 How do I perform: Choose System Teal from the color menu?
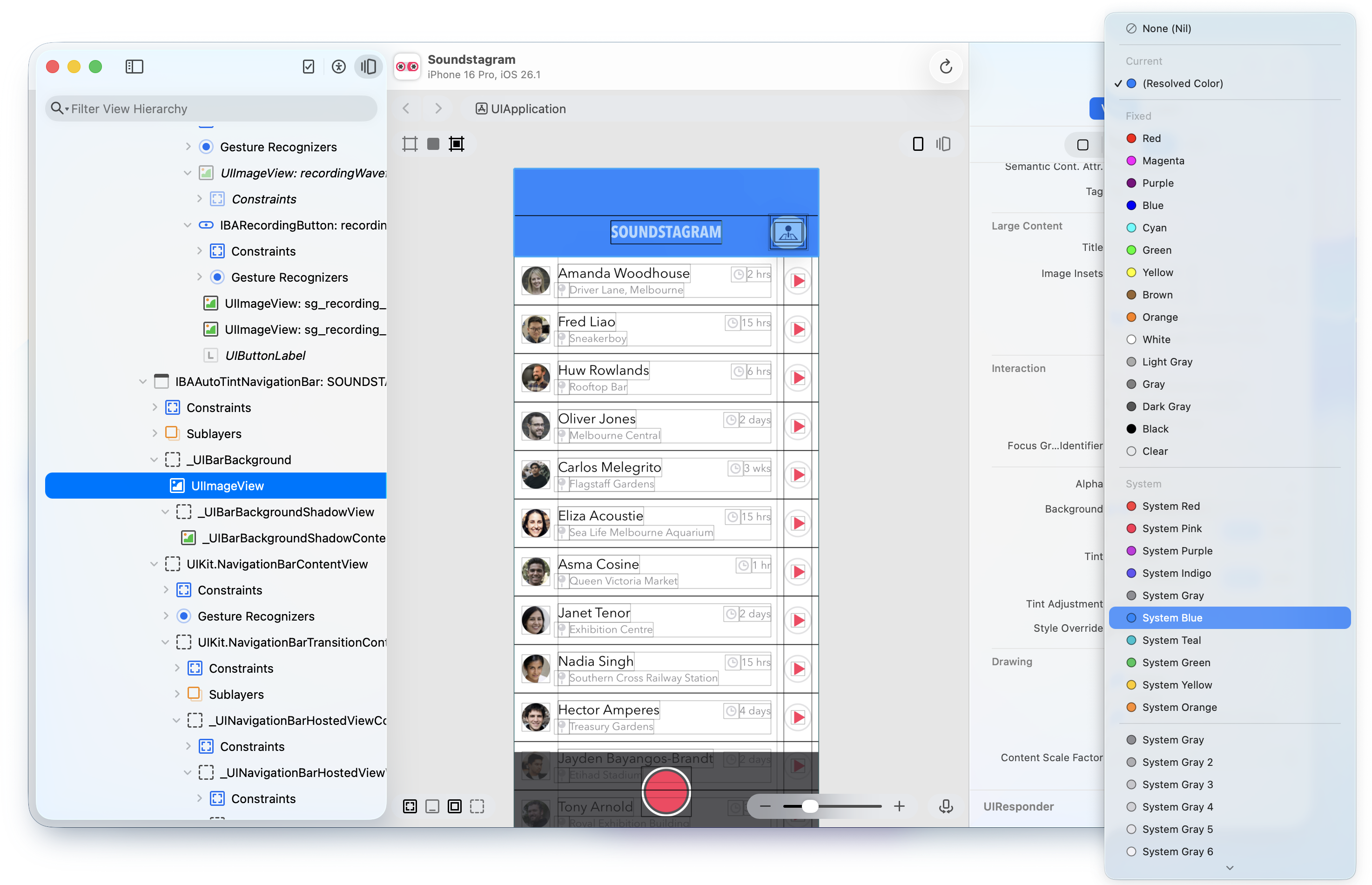coord(1171,640)
